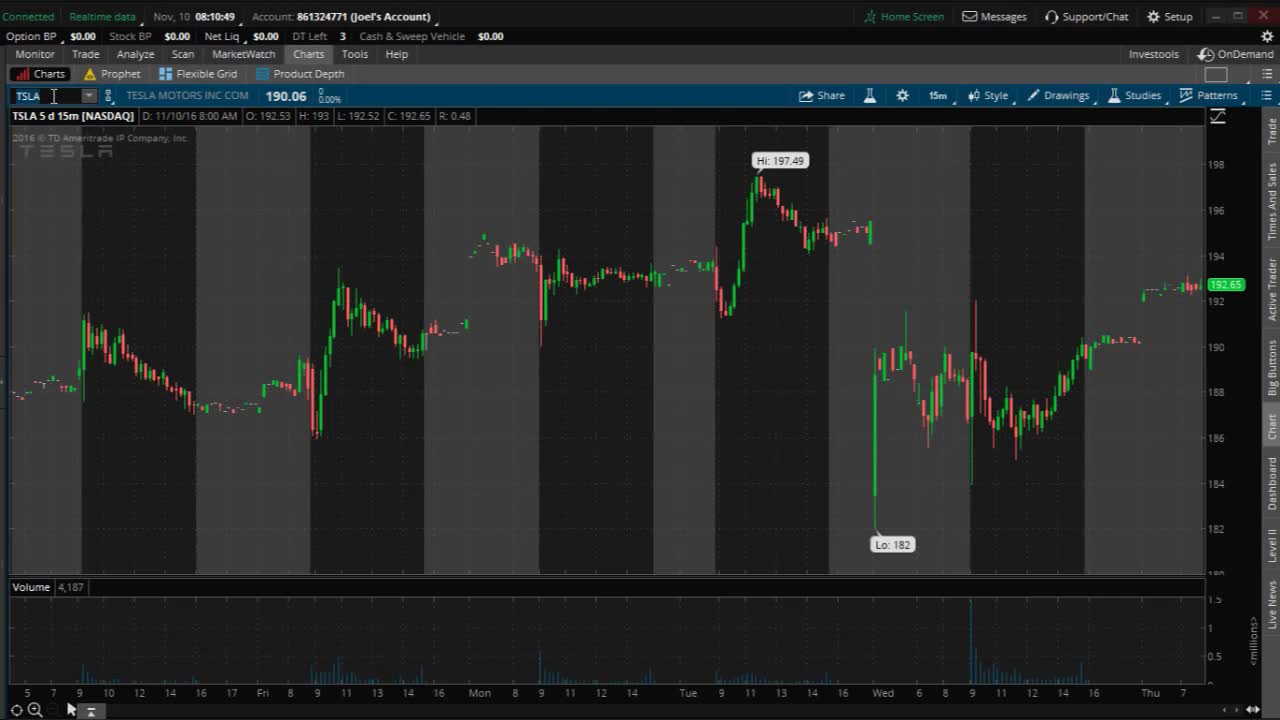
Task: Select the Chart side panel tab
Action: [1272, 427]
